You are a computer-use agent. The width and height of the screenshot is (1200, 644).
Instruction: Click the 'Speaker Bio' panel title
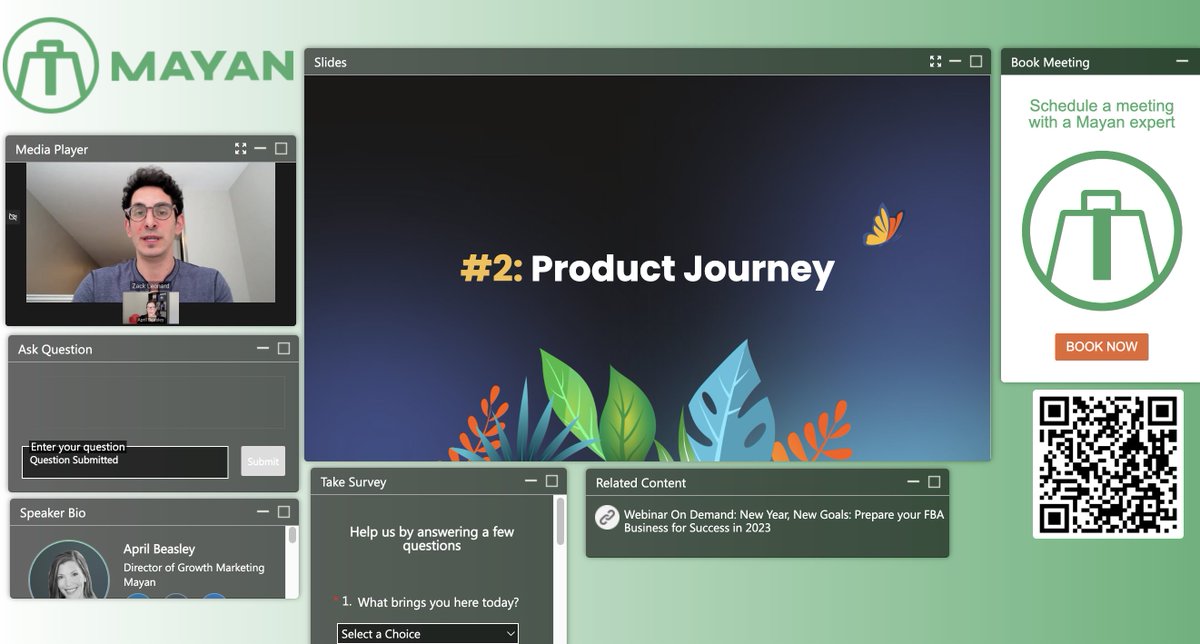53,513
